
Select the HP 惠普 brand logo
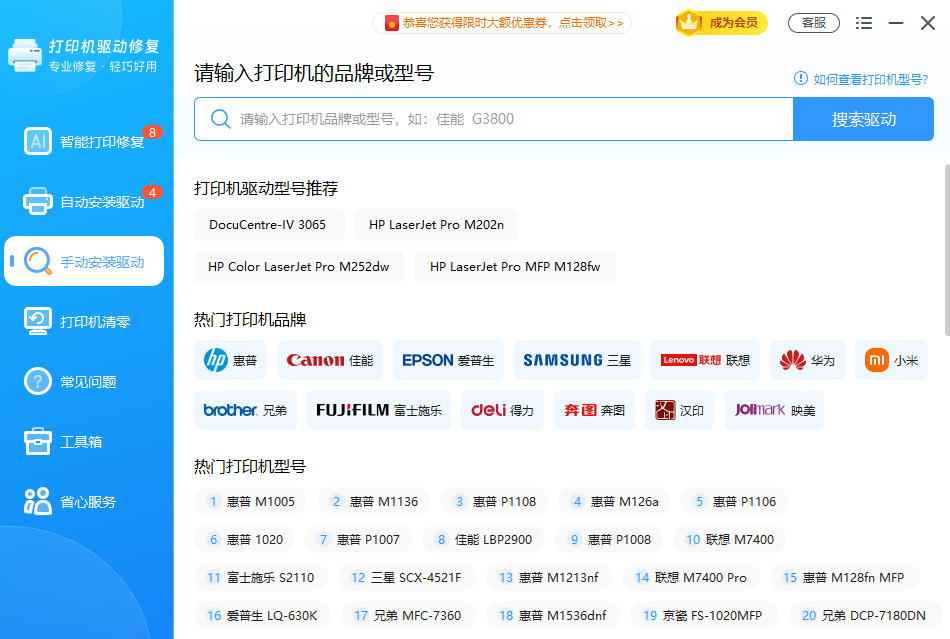coord(230,360)
